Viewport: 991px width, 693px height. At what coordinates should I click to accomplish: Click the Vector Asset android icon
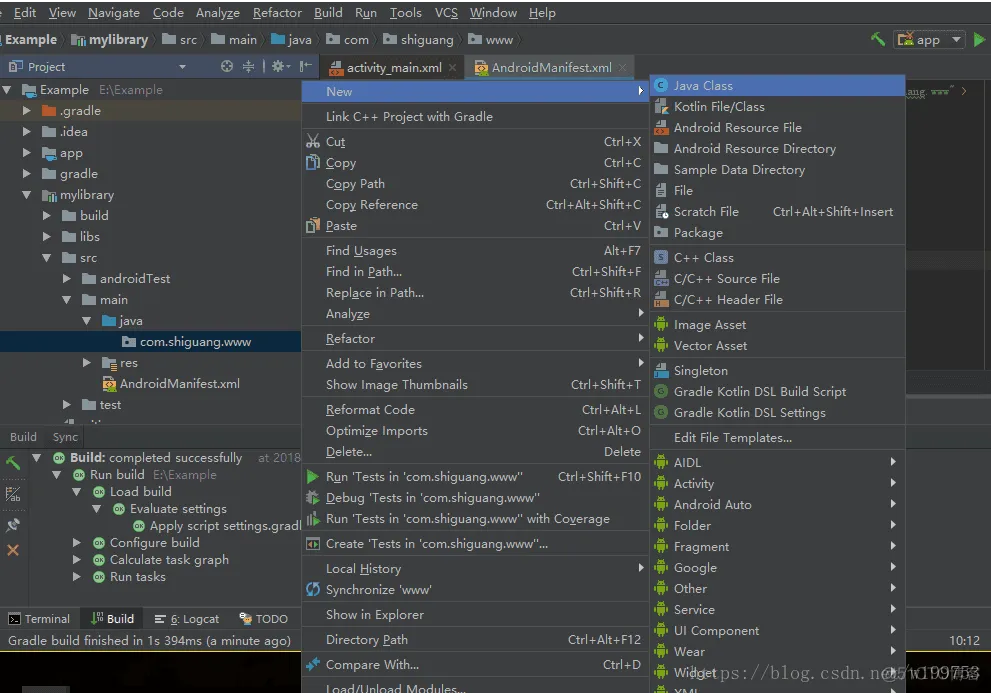(661, 345)
